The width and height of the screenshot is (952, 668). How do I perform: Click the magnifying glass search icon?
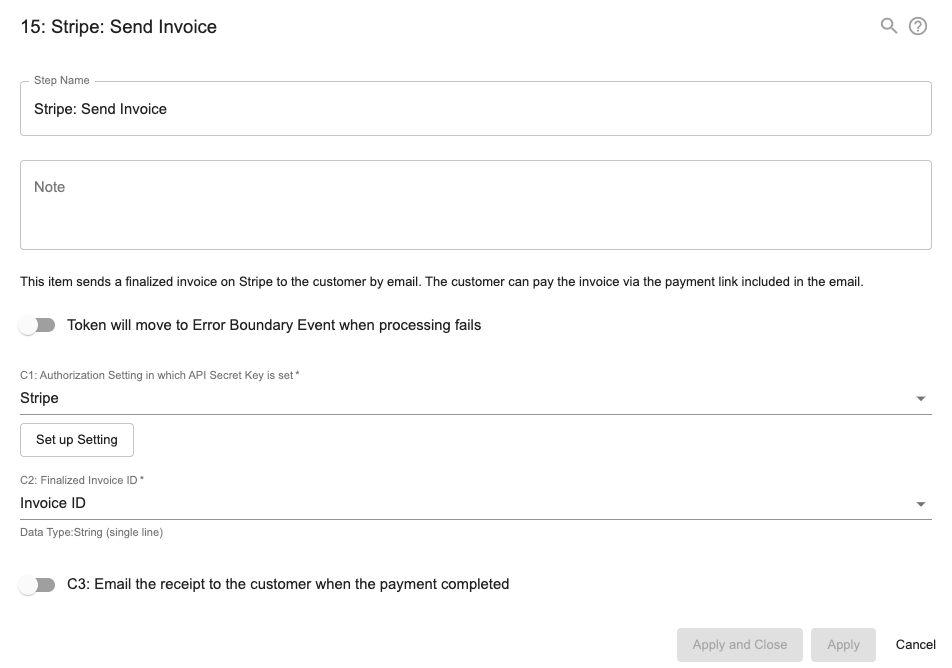889,27
